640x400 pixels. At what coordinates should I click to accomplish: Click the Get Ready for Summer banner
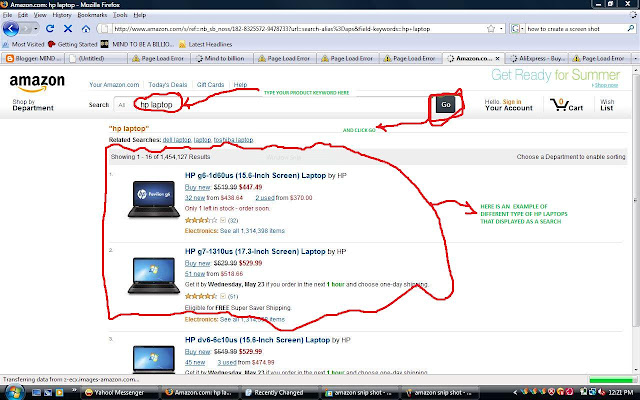555,78
